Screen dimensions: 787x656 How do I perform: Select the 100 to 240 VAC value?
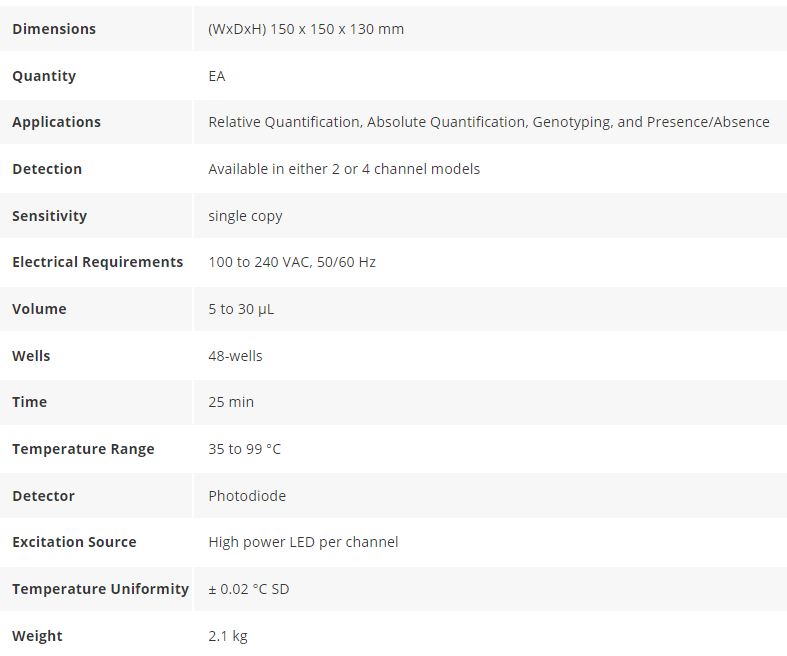[260, 262]
